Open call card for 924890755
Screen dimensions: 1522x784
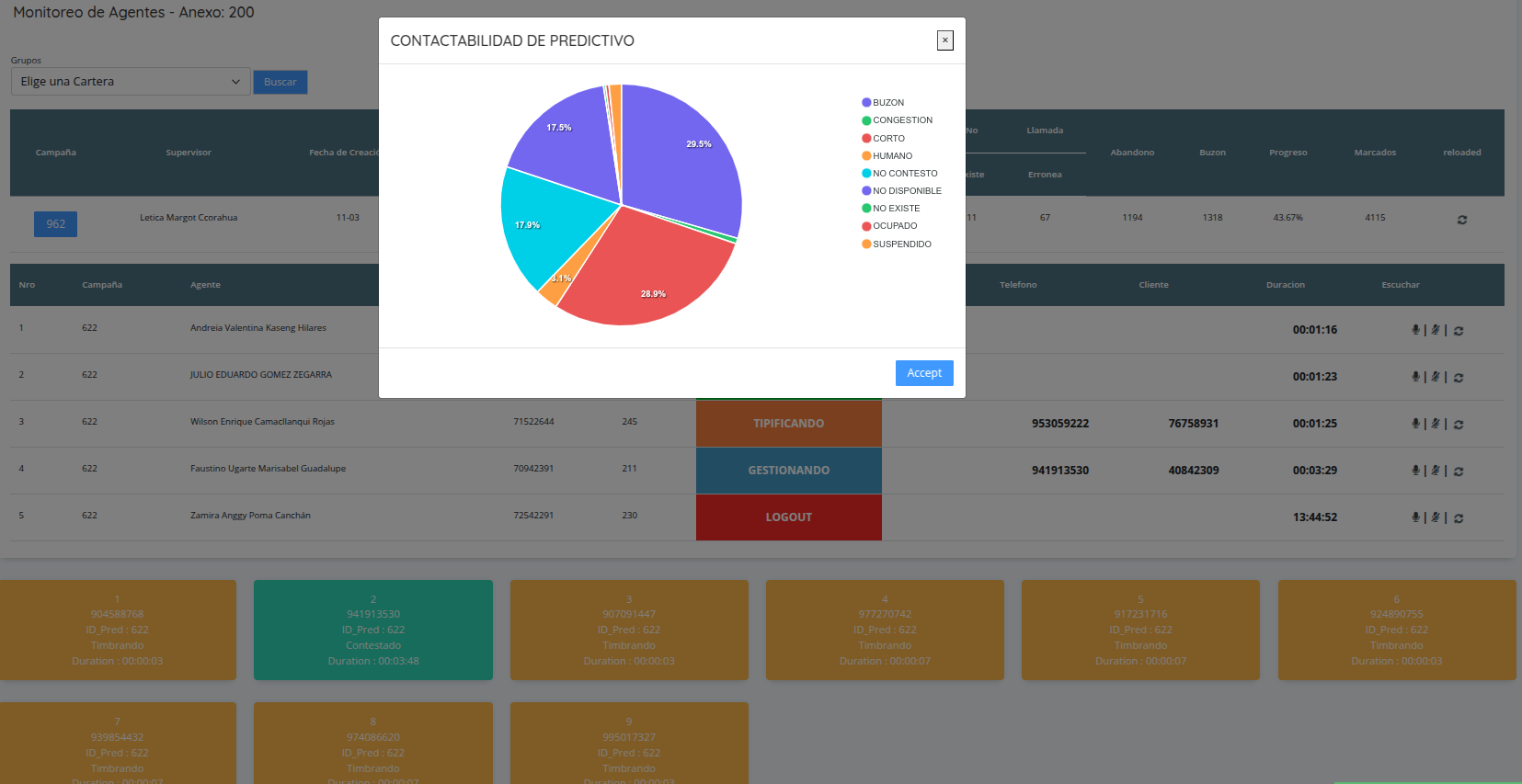pyautogui.click(x=1397, y=630)
